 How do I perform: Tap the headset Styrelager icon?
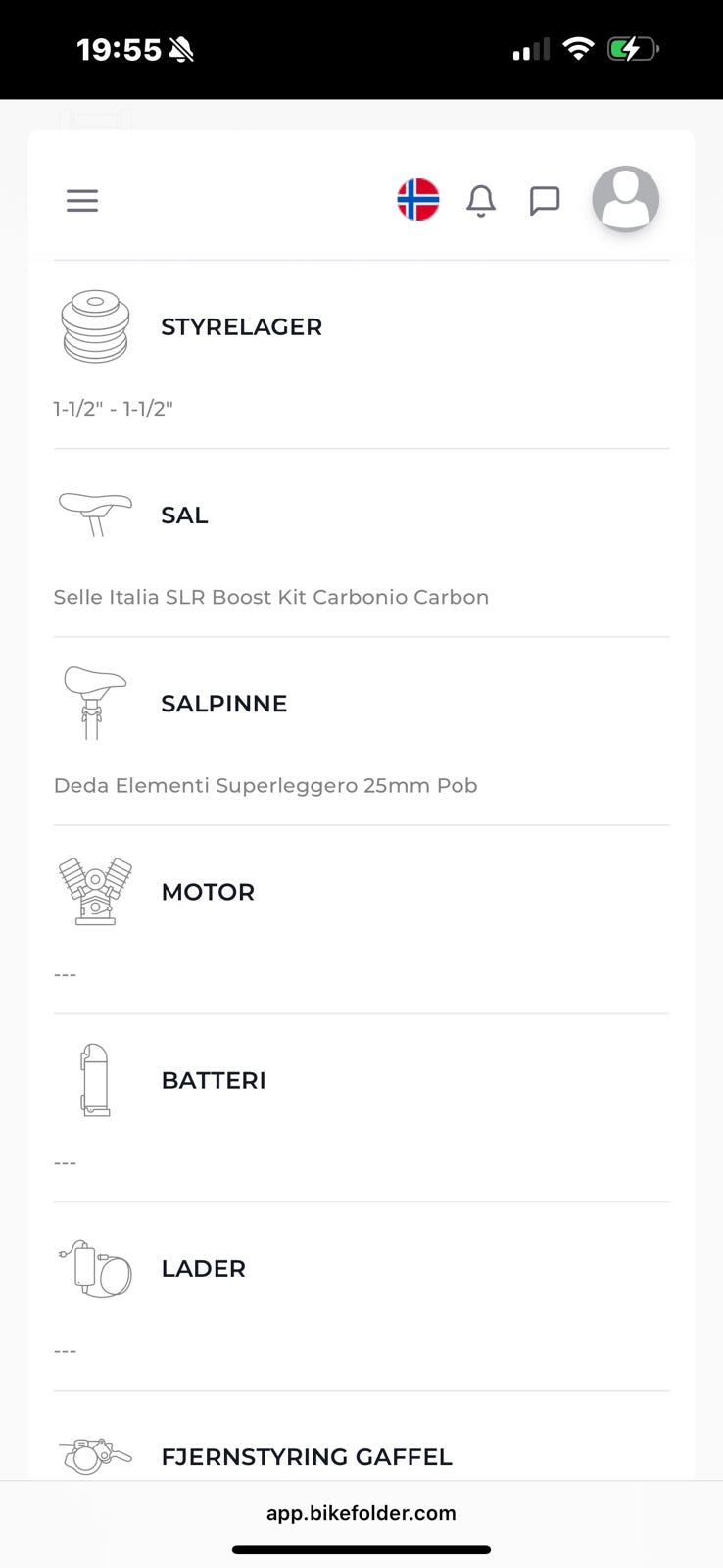95,326
